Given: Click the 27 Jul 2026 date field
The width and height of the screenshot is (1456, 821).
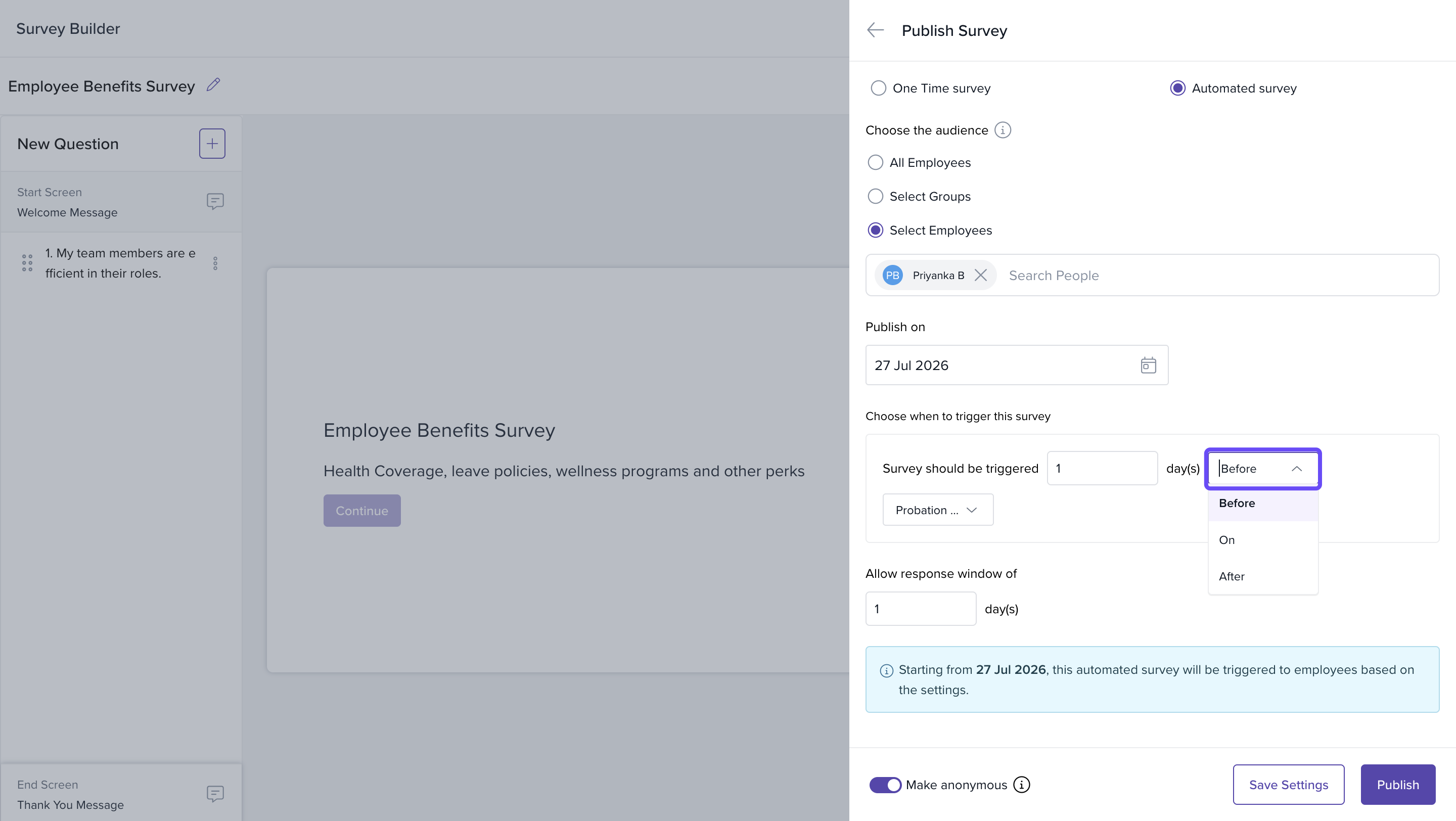Looking at the screenshot, I should [1016, 365].
